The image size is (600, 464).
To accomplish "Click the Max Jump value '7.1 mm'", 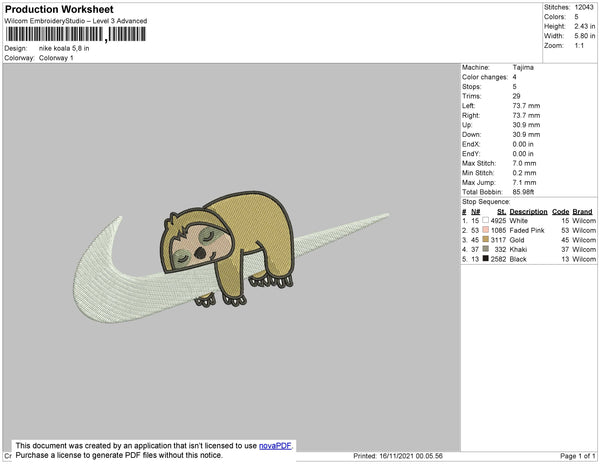I will [524, 182].
